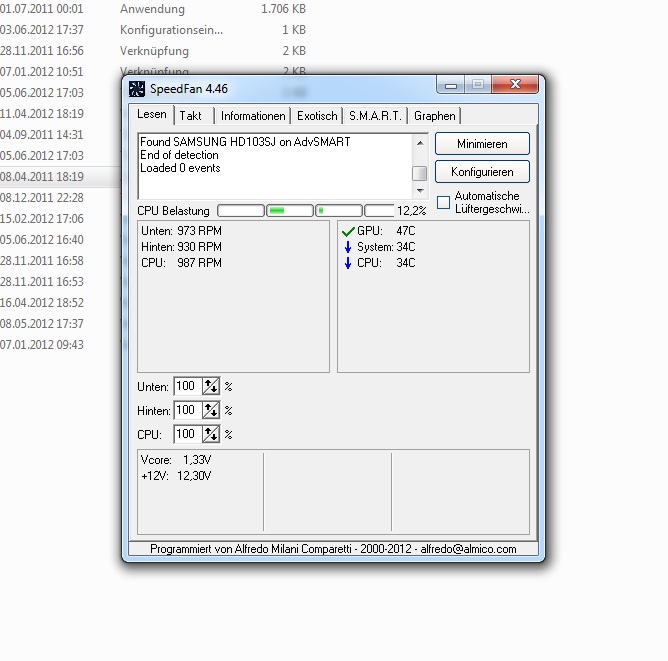This screenshot has height=661, width=668.
Task: Click the 'CPU: 987 RPM' fan reading
Action: (181, 263)
